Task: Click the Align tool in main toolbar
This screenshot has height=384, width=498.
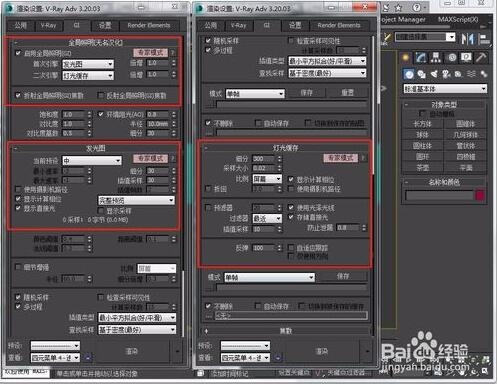Action: (485, 39)
